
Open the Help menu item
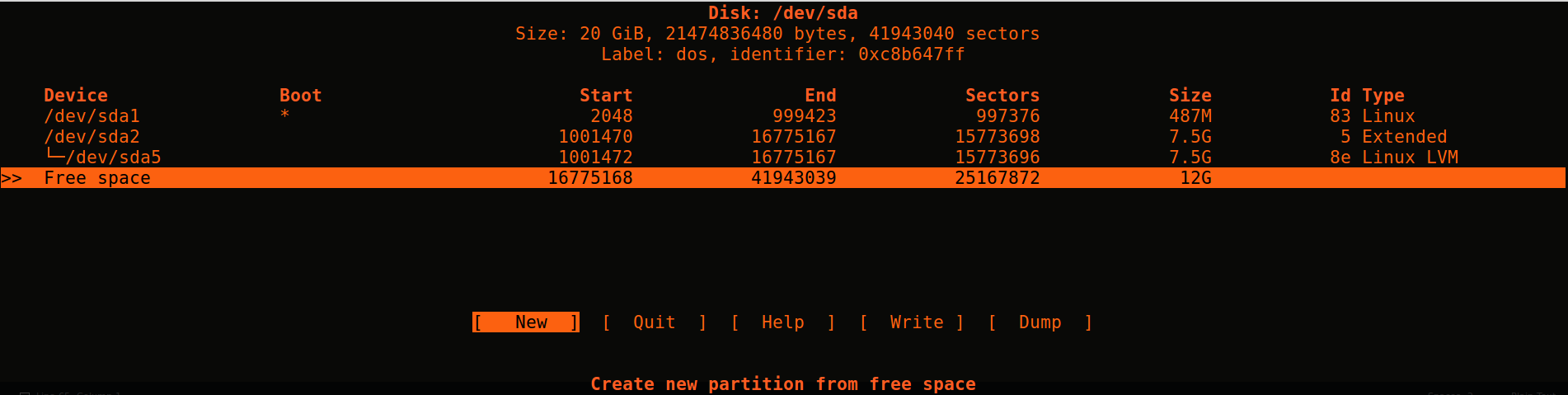point(782,322)
